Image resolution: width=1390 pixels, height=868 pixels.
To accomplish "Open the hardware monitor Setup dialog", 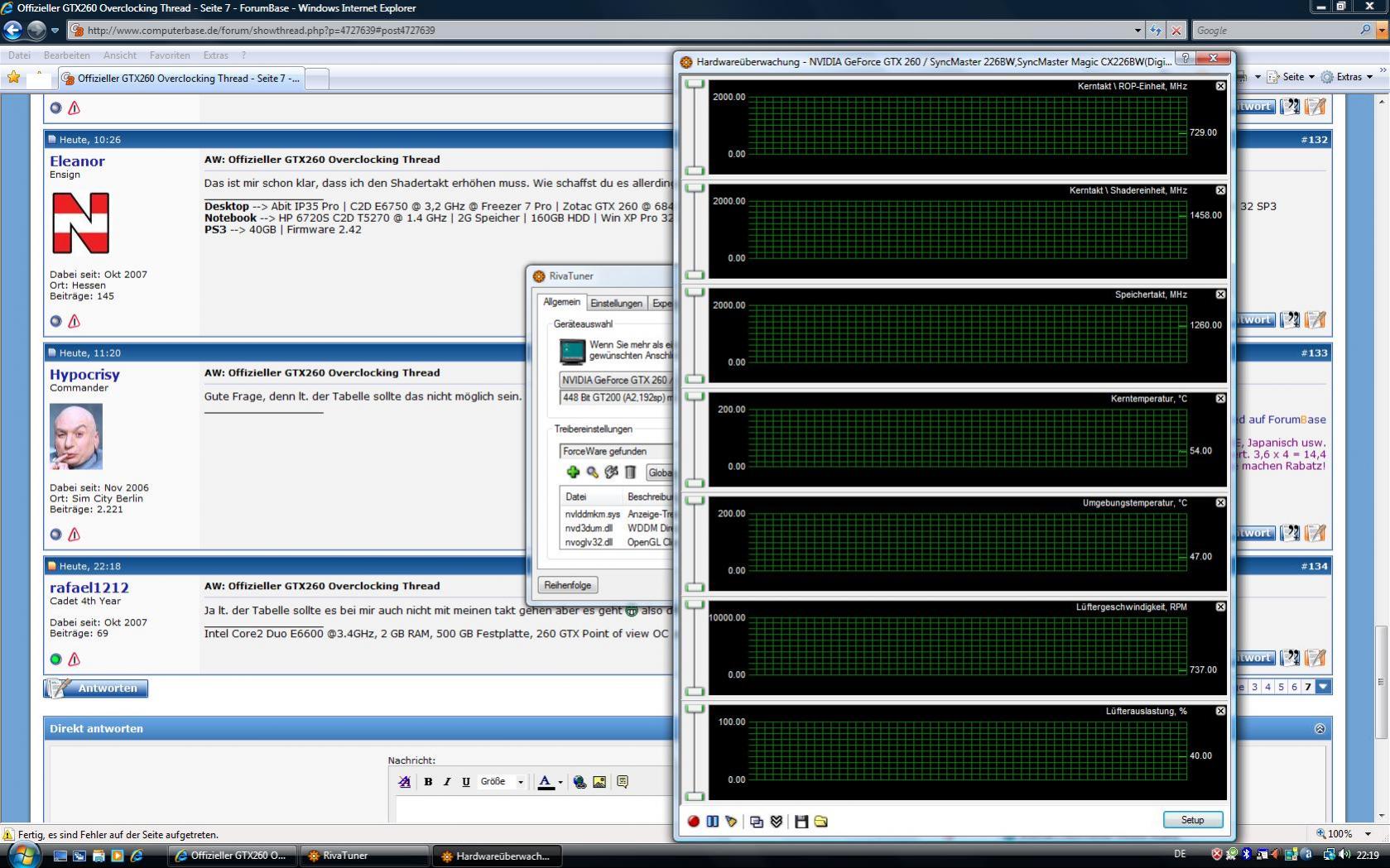I will [x=1193, y=820].
